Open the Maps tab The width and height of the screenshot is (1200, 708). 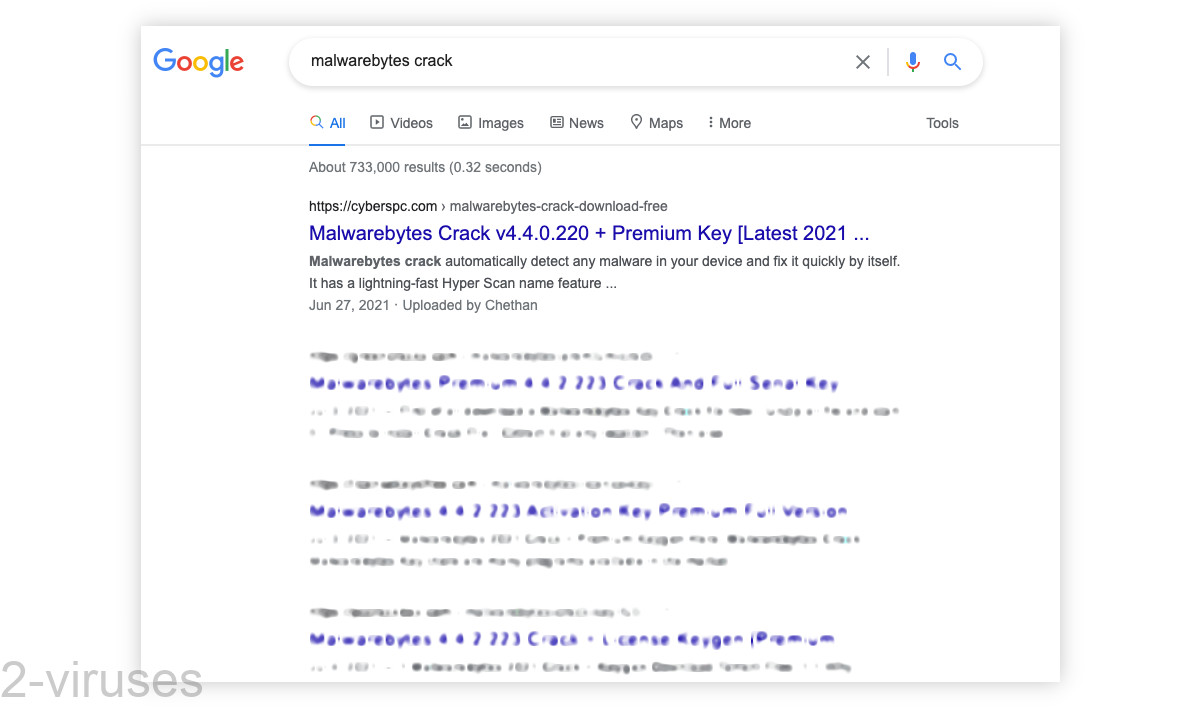656,123
